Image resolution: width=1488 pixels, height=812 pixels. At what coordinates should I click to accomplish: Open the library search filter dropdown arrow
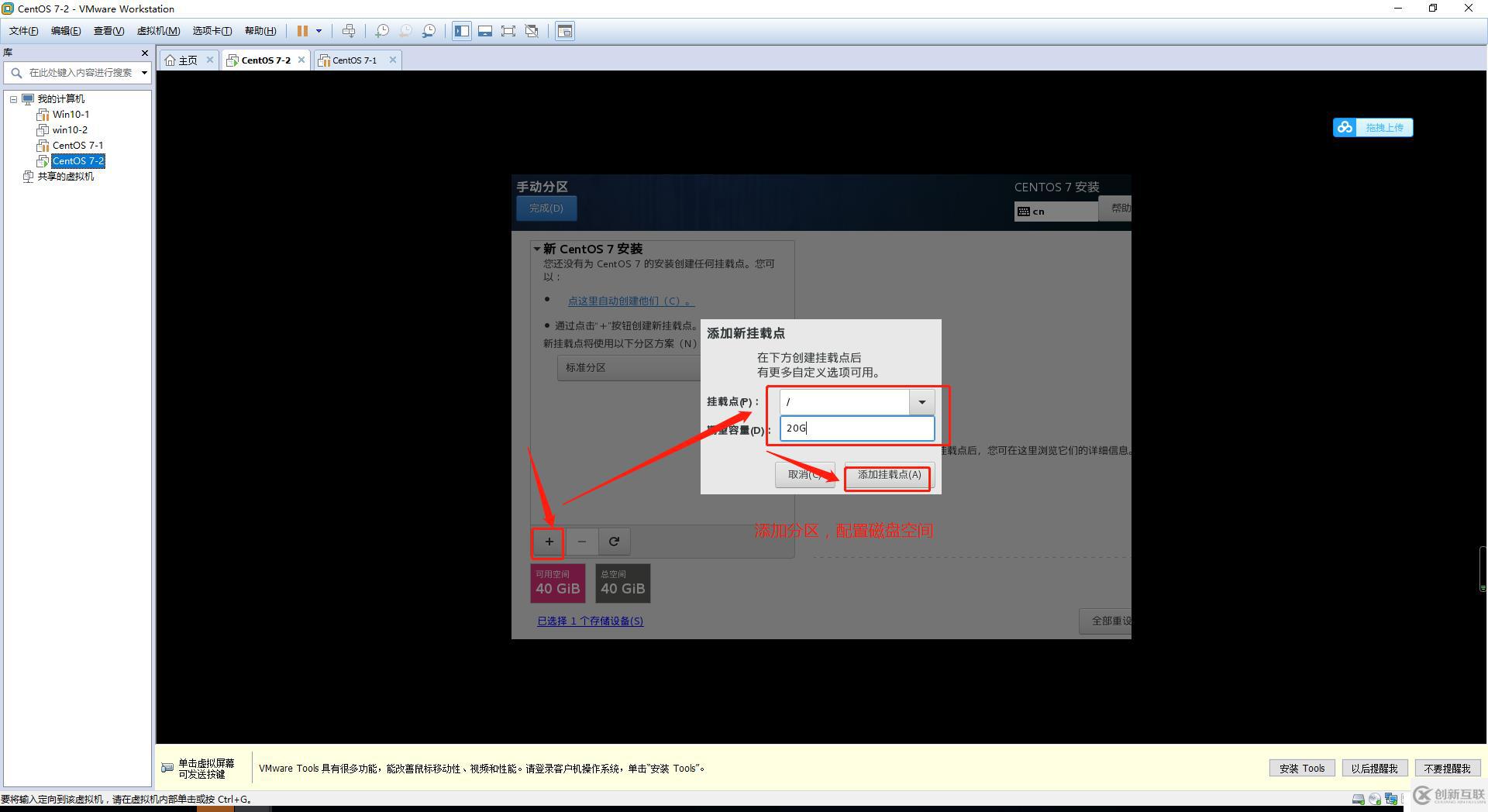click(144, 73)
